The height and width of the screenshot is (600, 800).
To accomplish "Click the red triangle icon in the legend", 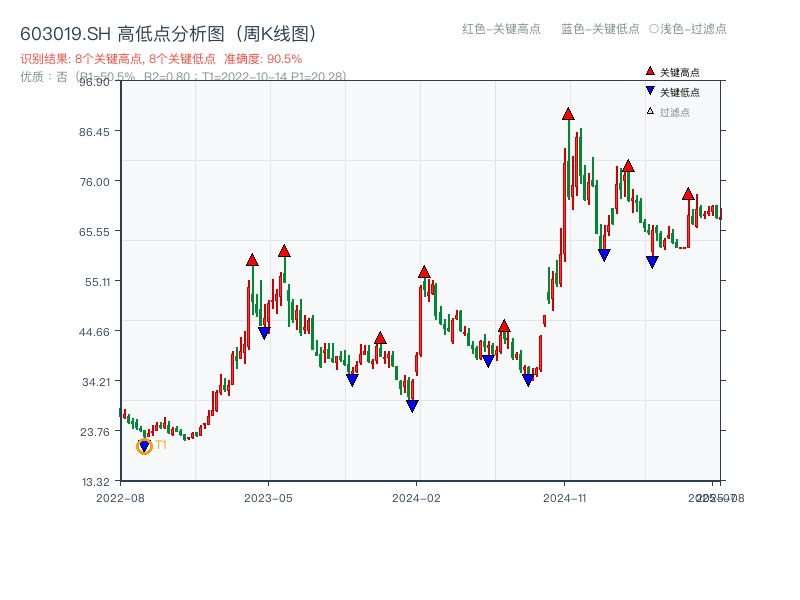I will click(x=648, y=71).
